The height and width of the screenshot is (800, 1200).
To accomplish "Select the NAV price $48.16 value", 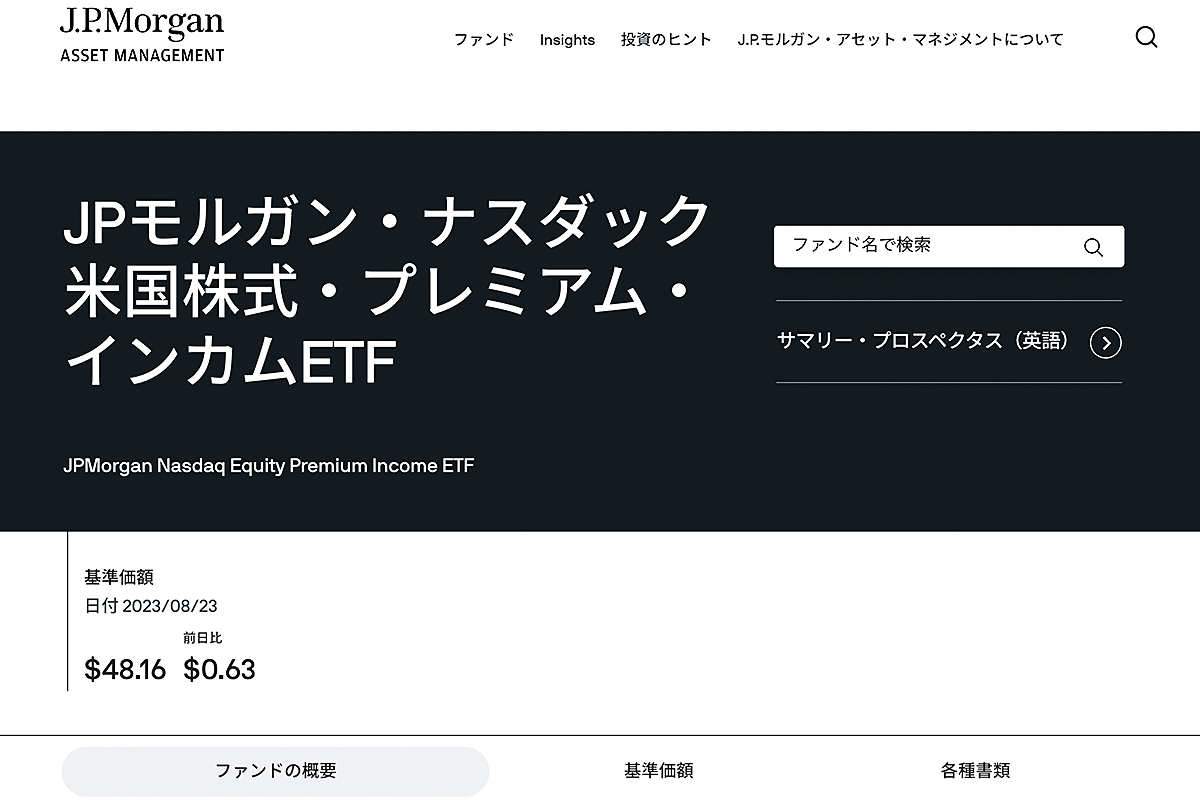I will (x=123, y=669).
